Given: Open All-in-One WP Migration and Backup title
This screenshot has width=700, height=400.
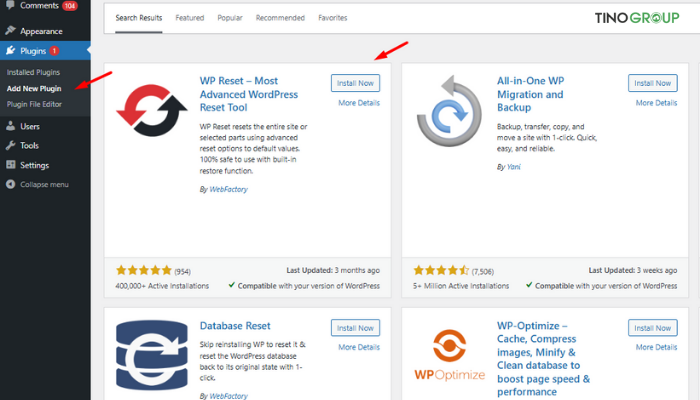Looking at the screenshot, I should click(x=530, y=94).
